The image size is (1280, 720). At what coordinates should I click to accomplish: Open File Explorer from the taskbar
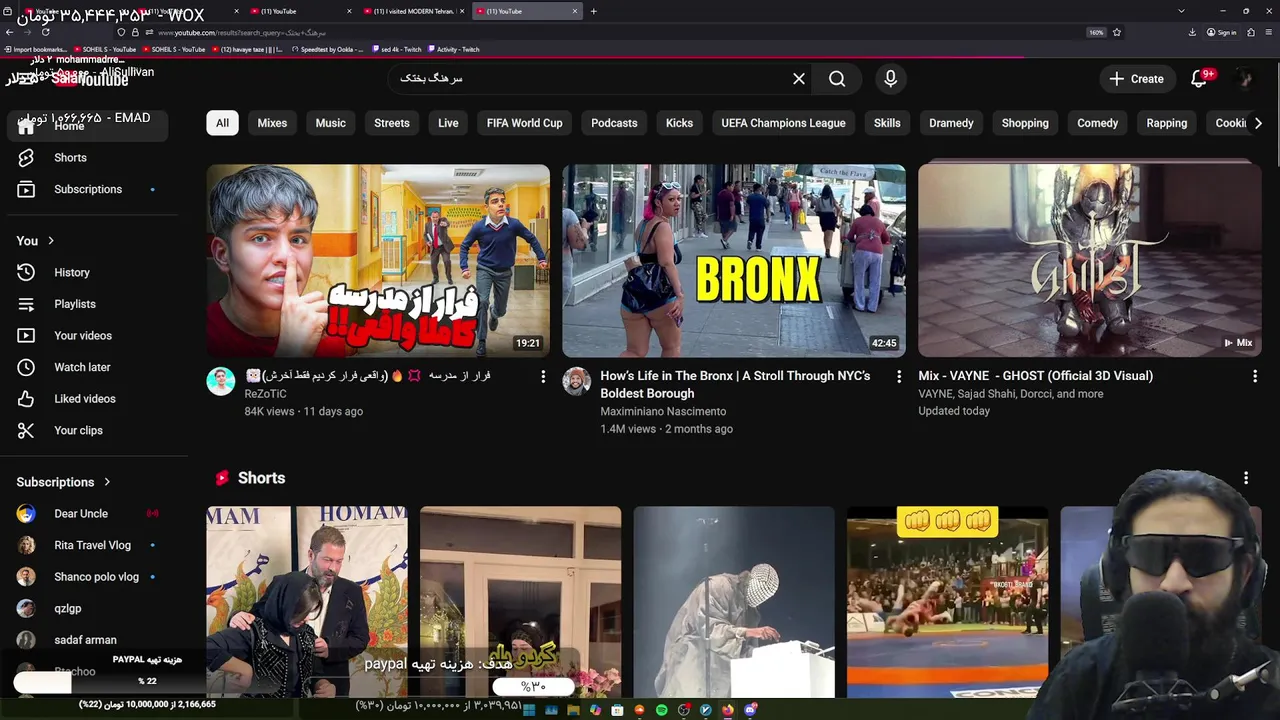click(x=573, y=710)
